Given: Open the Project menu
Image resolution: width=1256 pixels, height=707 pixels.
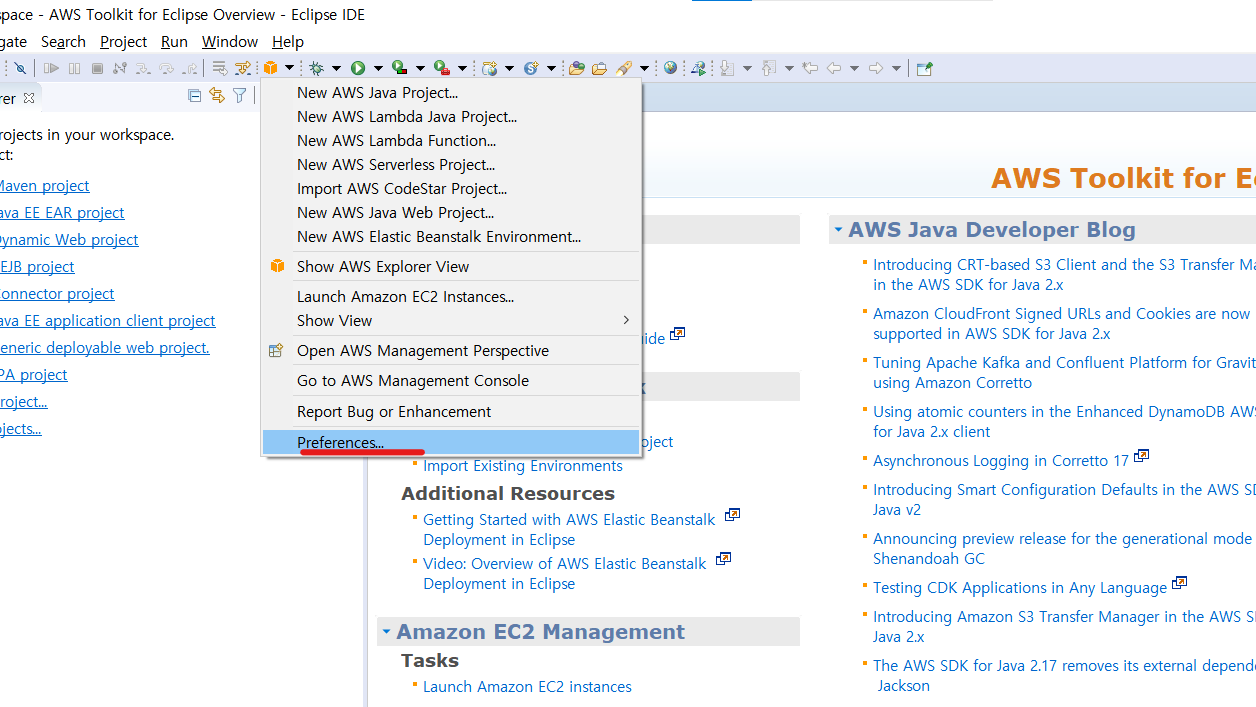Looking at the screenshot, I should tap(124, 42).
